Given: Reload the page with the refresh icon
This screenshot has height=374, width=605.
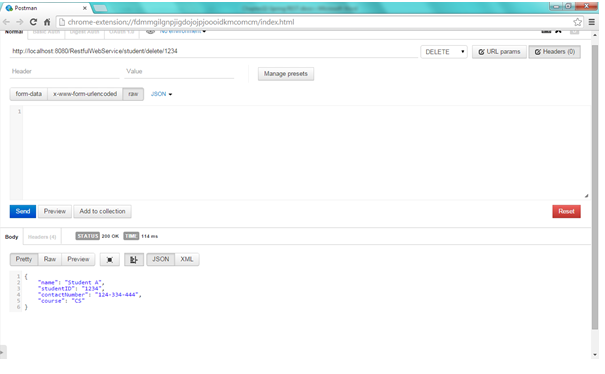Looking at the screenshot, I should pyautogui.click(x=33, y=22).
